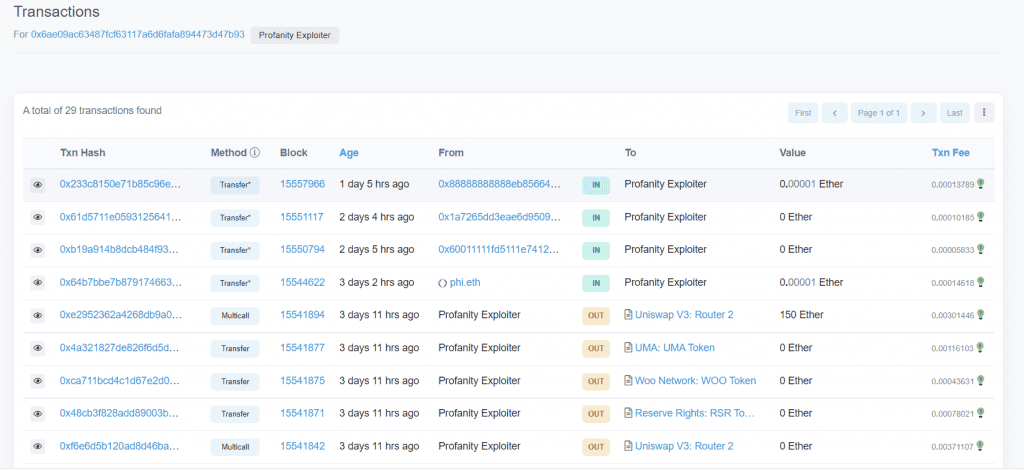The image size is (1024, 471).
Task: Open the UMA: UMA Token link
Action: pyautogui.click(x=675, y=348)
